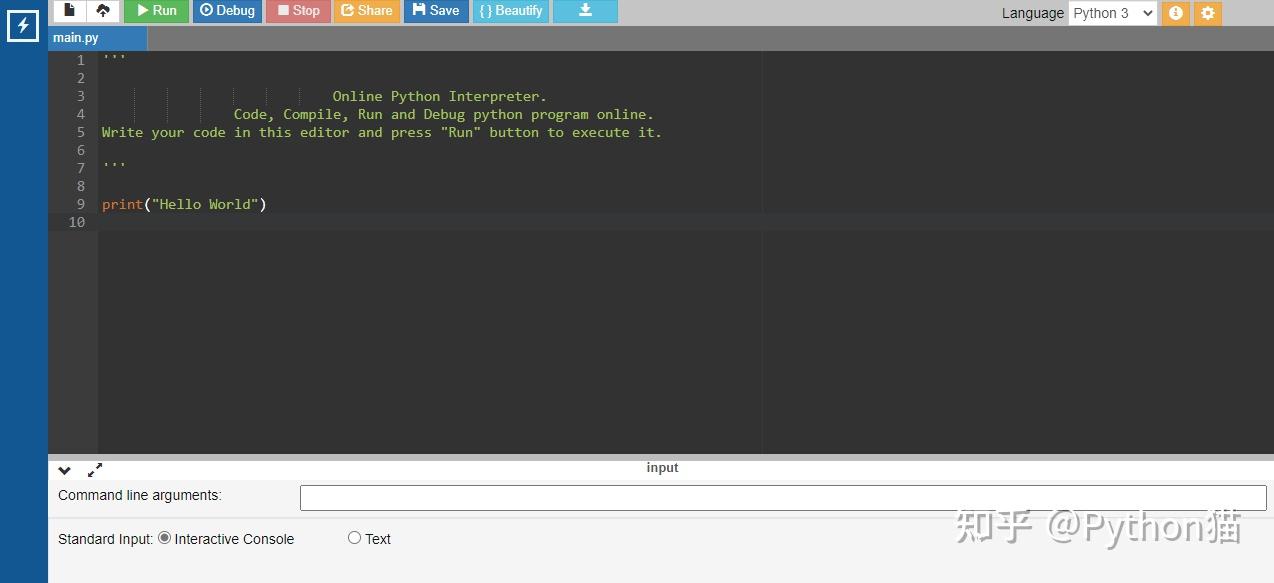Select line 9 print statement

click(x=184, y=204)
